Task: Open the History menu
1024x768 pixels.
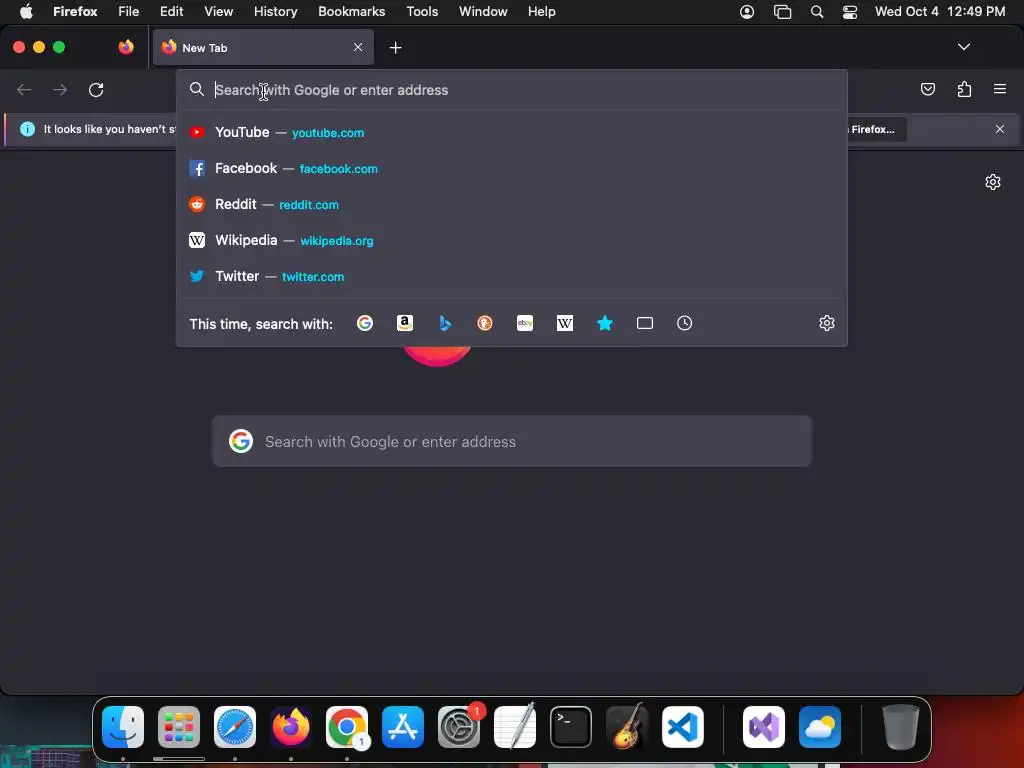Action: 275,12
